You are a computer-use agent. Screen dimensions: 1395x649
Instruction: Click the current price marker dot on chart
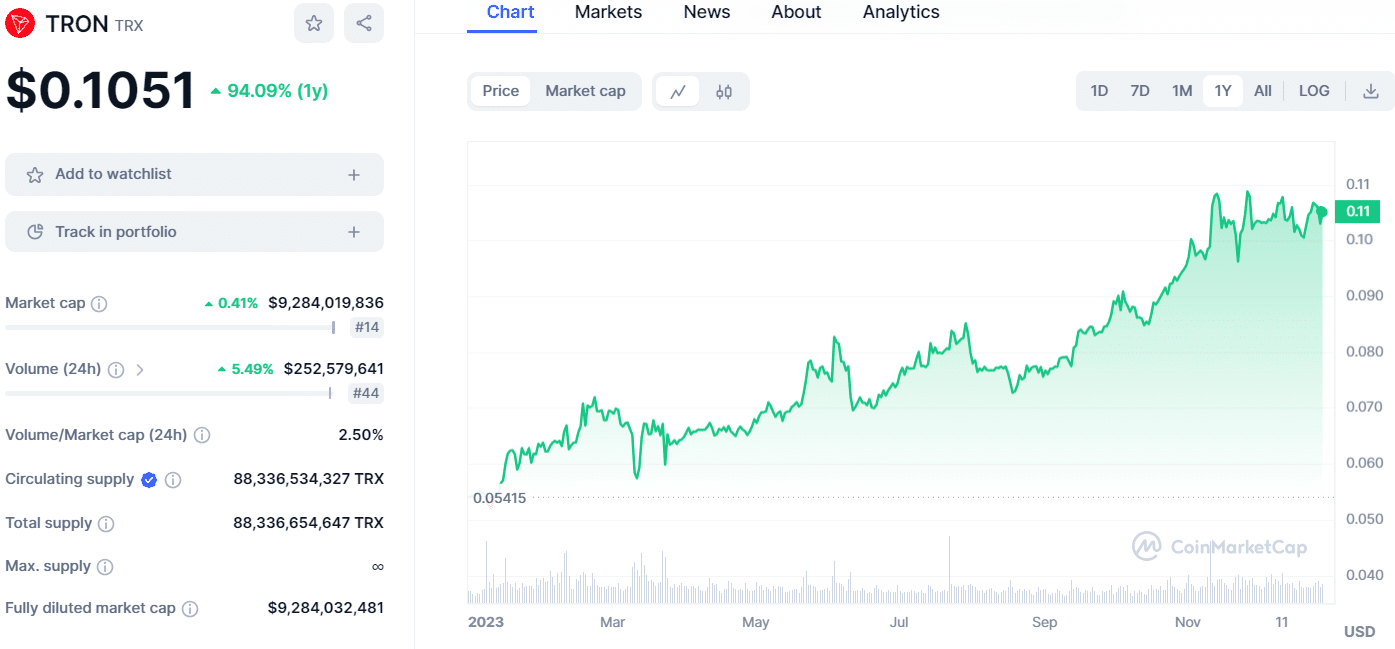1322,212
